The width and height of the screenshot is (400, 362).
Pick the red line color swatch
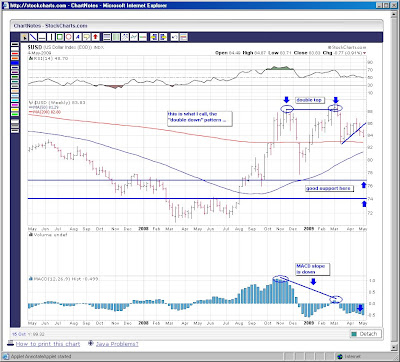click(15, 53)
